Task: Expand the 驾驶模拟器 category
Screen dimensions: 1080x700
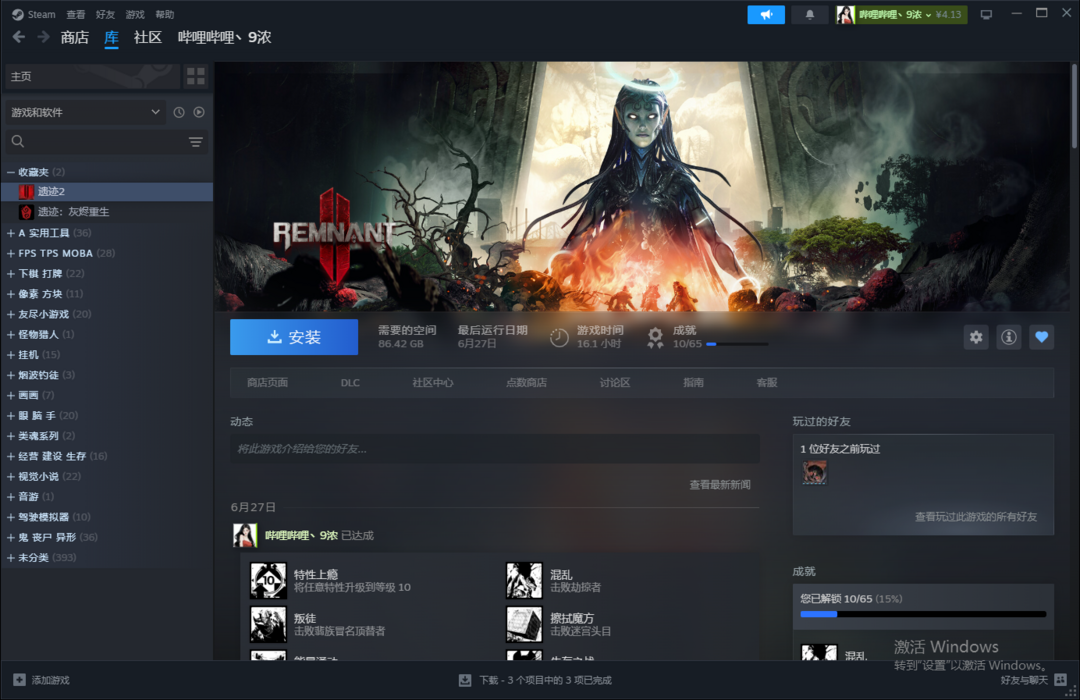Action: pyautogui.click(x=10, y=517)
